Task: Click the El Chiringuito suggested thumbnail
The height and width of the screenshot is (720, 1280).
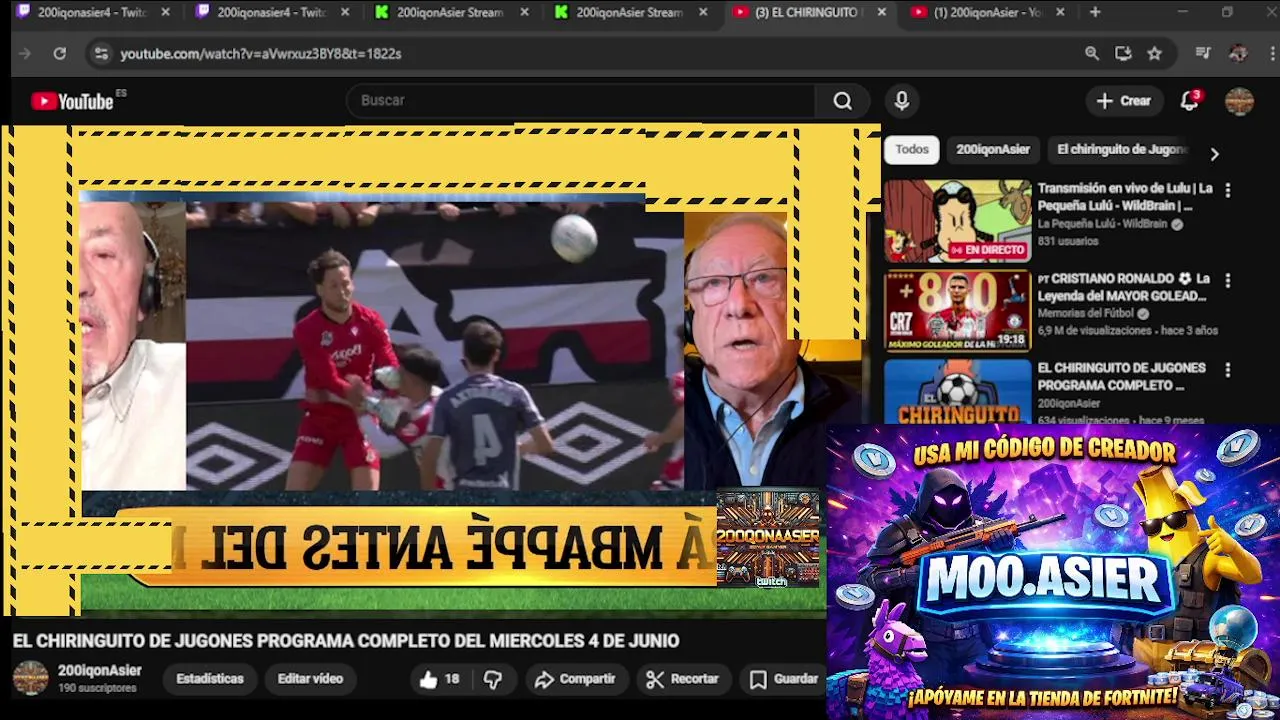Action: (957, 391)
